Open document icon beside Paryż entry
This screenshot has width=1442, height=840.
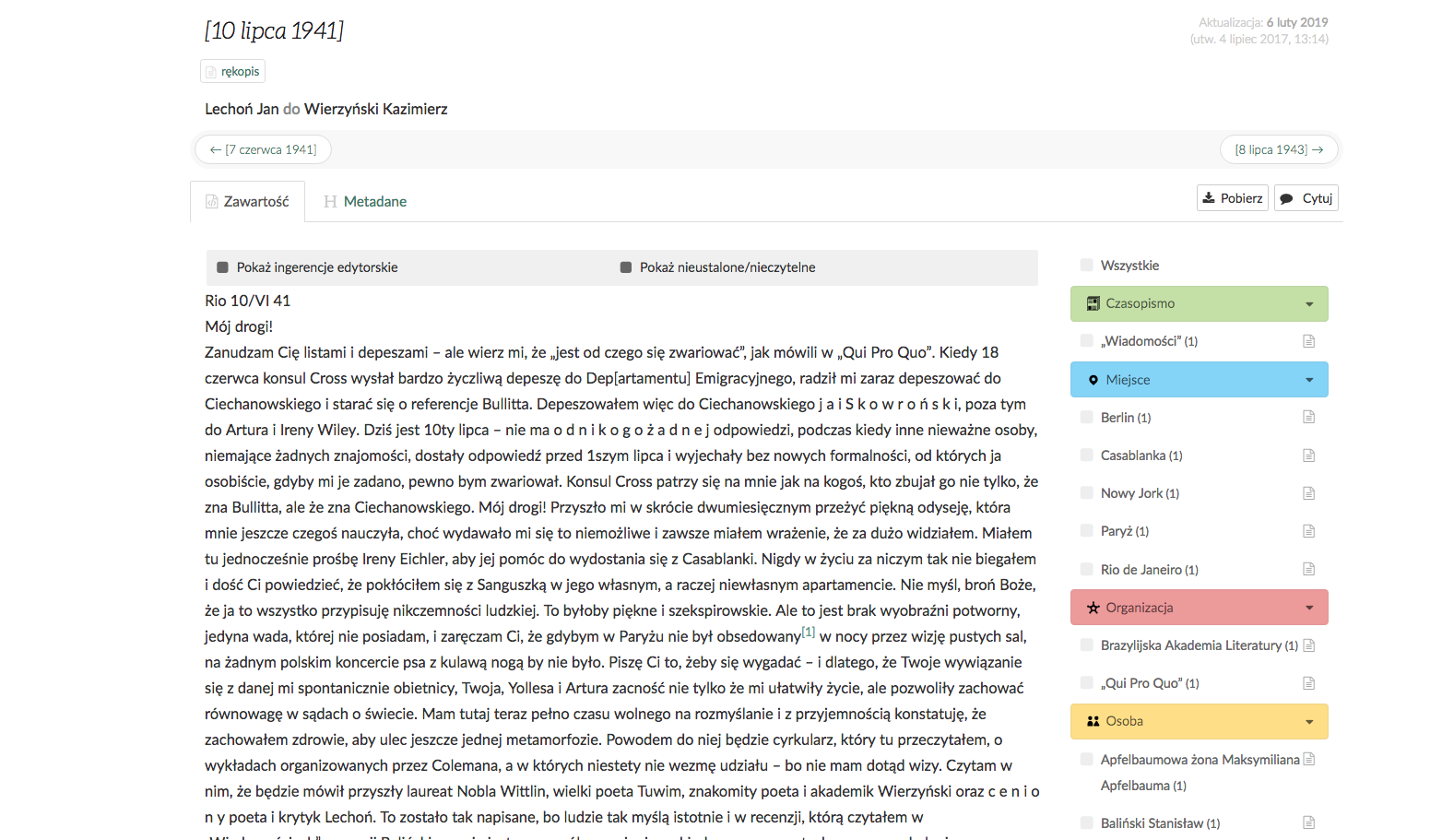coord(1308,531)
